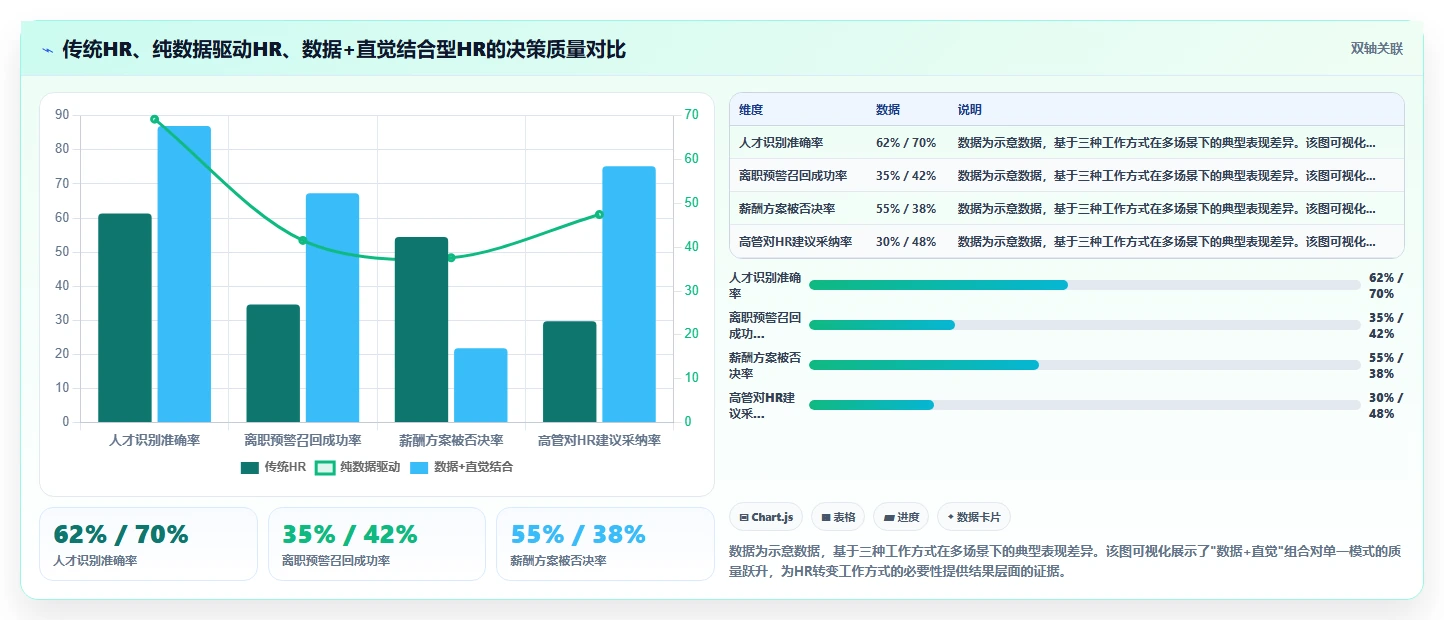Click the 维度 table column header
The width and height of the screenshot is (1444, 620).
[x=751, y=110]
